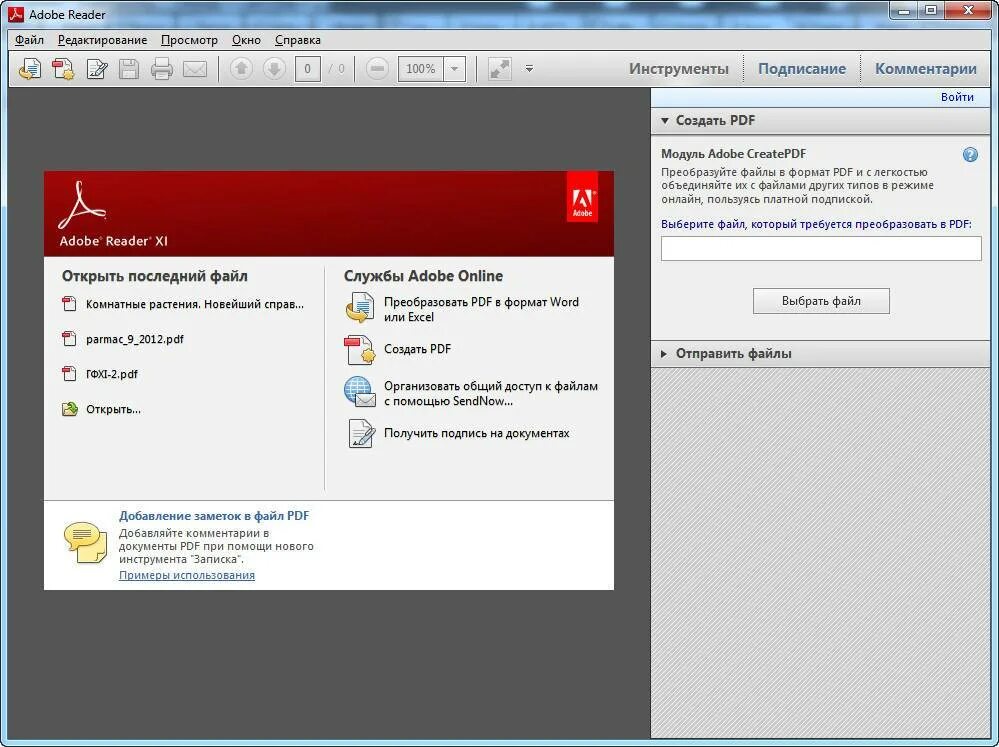Viewport: 999px width, 747px height.
Task: Click the open folder icon beside Открыть
Action: click(69, 409)
